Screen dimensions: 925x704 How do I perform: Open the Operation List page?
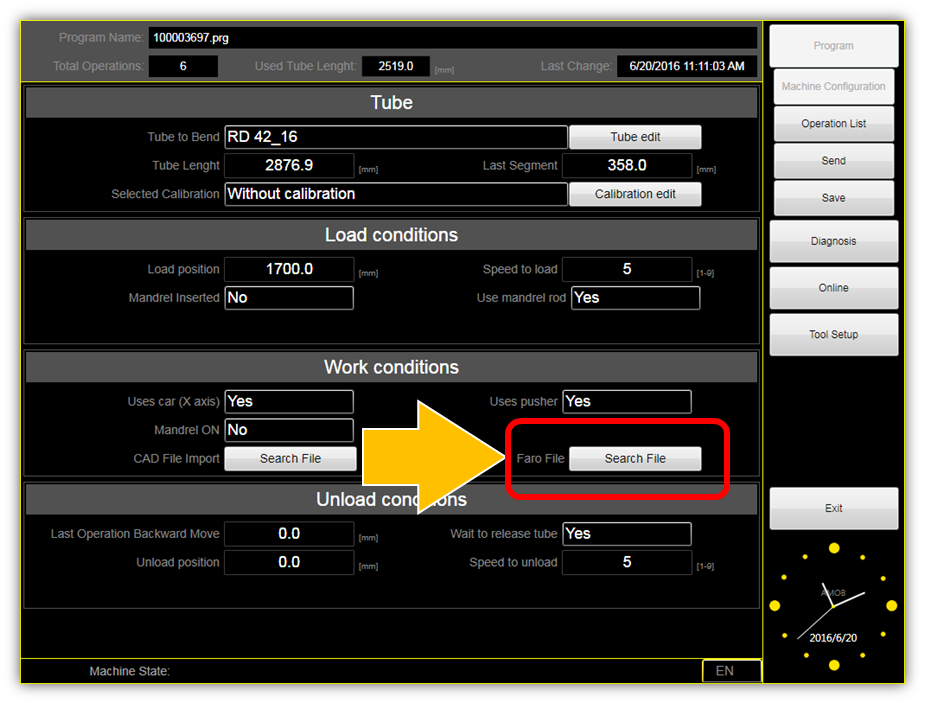point(833,124)
